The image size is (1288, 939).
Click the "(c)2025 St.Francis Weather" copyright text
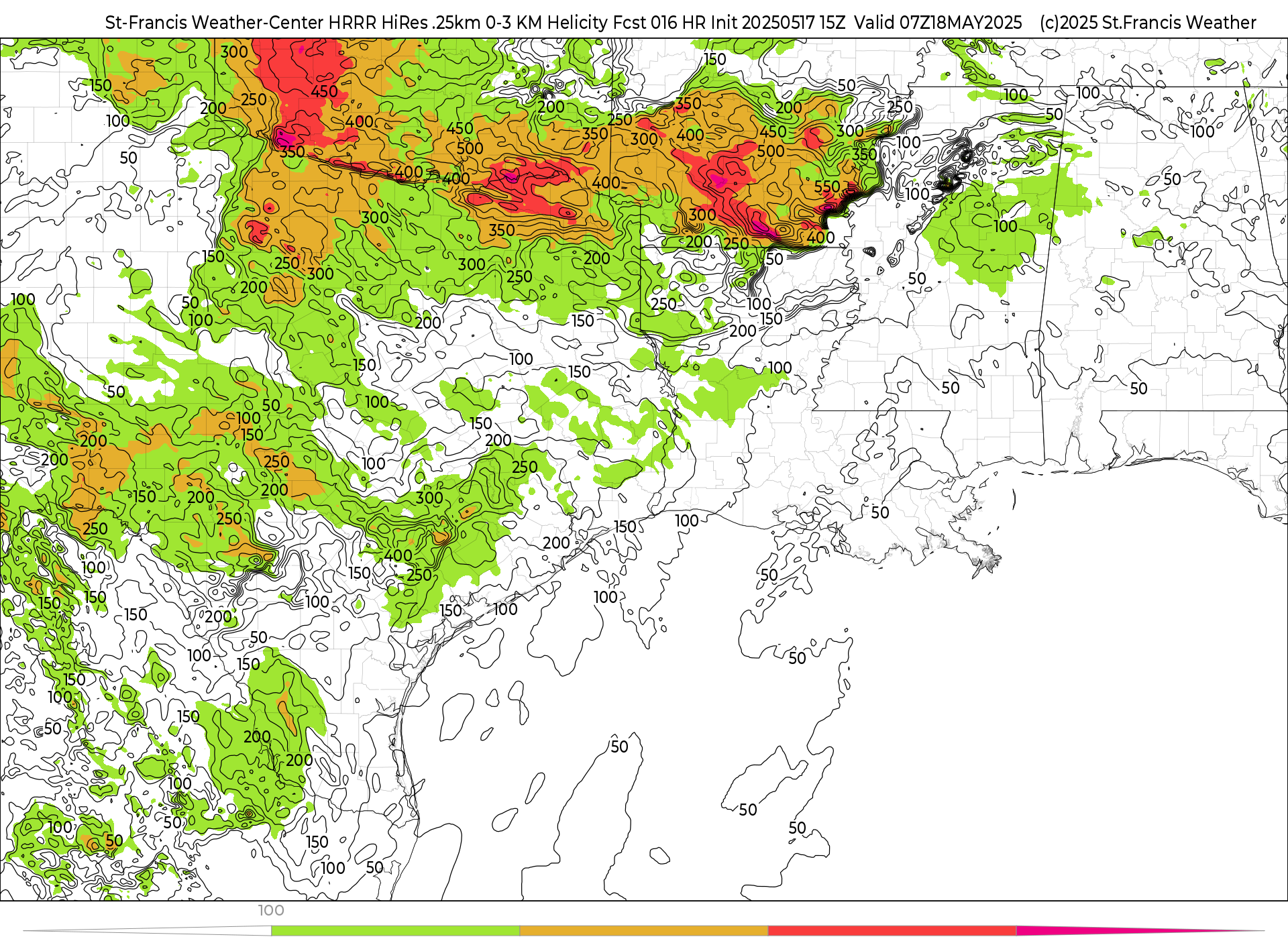[x=1148, y=23]
